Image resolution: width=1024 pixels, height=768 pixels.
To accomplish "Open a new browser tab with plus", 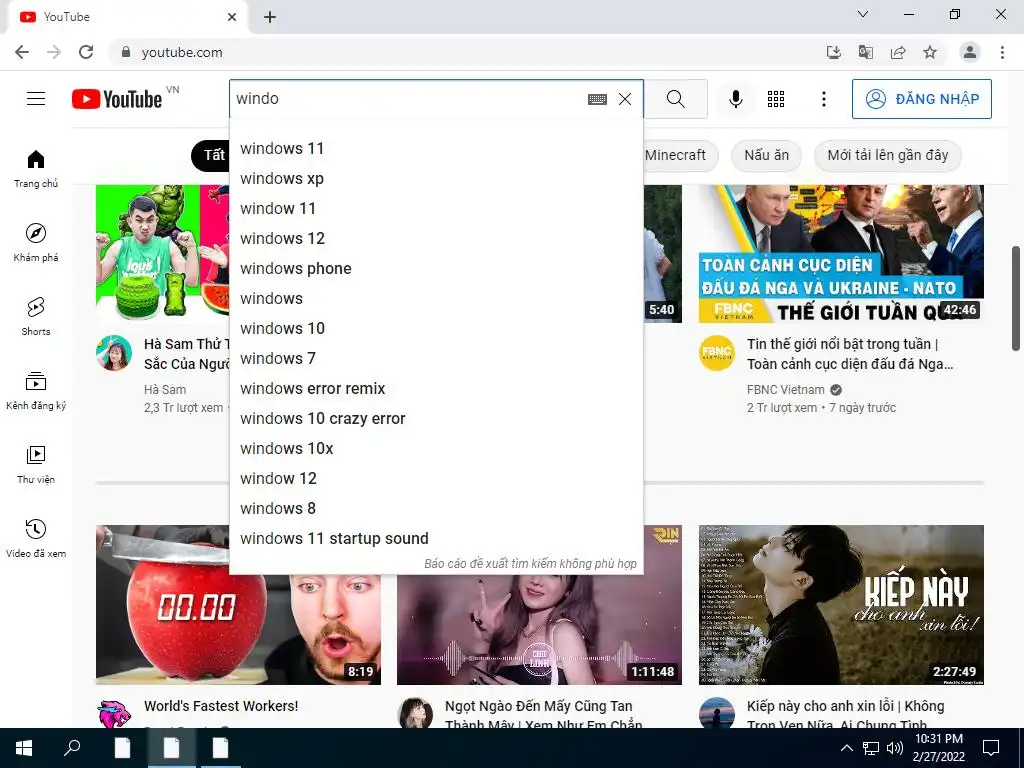I will 270,17.
